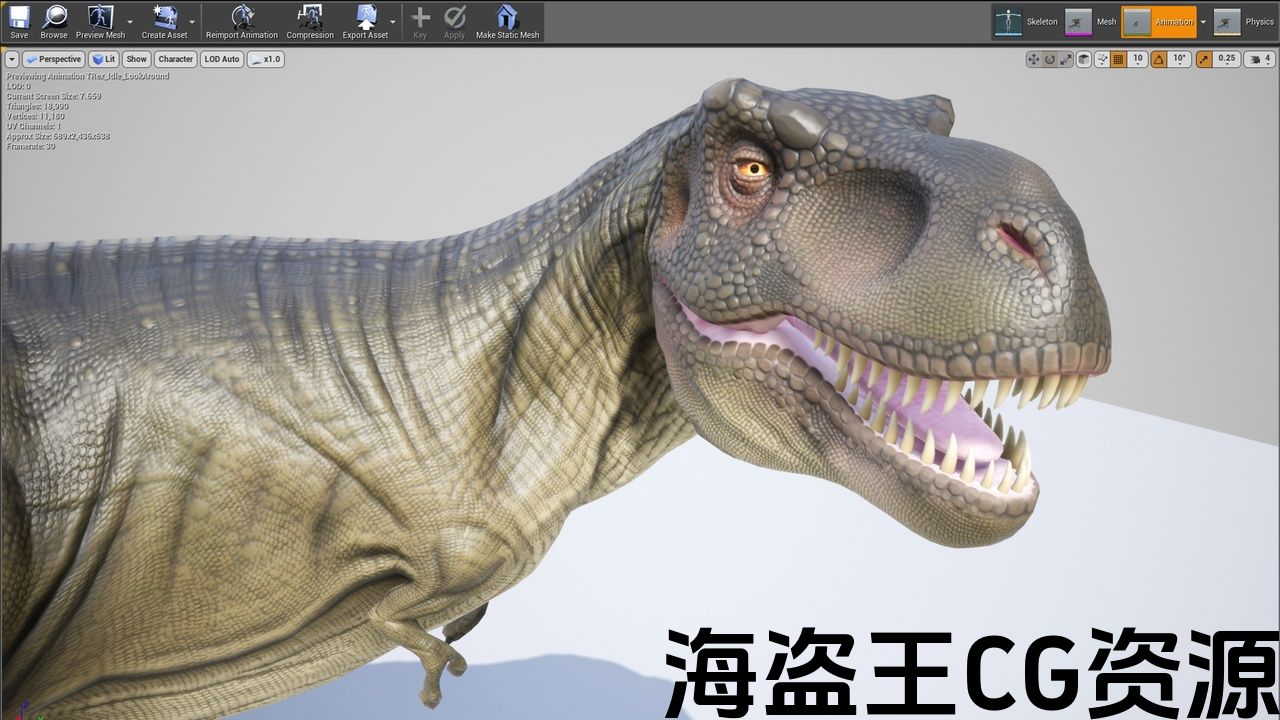
Task: Toggle scale snapping arrow button
Action: [1204, 59]
